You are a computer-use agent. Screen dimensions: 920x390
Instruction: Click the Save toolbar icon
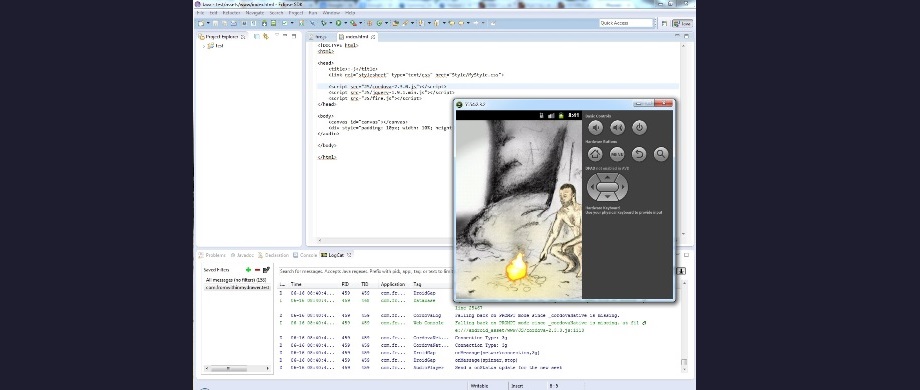click(215, 23)
